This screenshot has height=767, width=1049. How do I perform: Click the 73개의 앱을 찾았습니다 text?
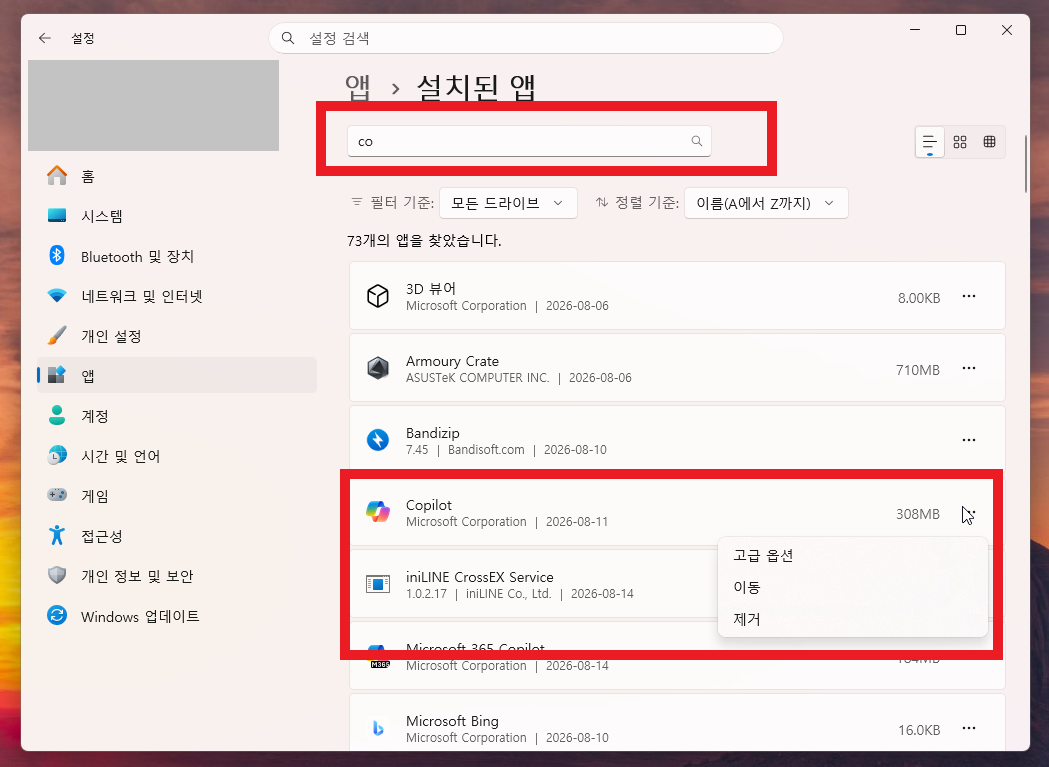424,241
